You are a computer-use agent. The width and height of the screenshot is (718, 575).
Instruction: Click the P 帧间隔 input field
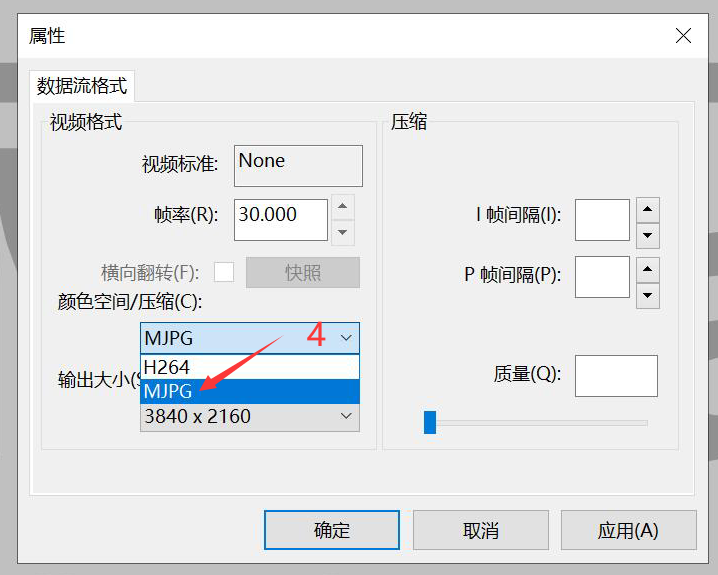pyautogui.click(x=602, y=277)
